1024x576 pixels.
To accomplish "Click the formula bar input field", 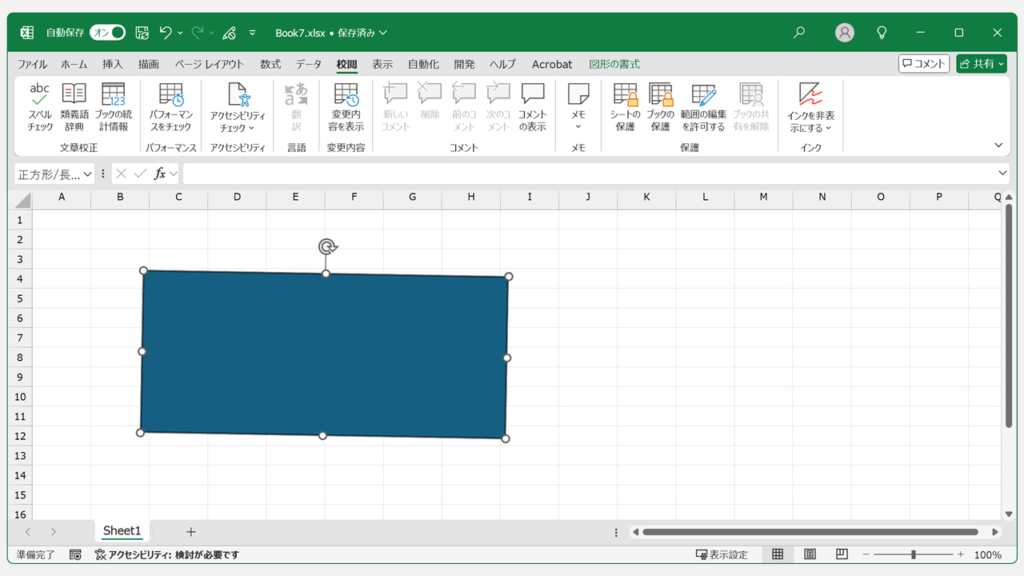I will point(588,174).
